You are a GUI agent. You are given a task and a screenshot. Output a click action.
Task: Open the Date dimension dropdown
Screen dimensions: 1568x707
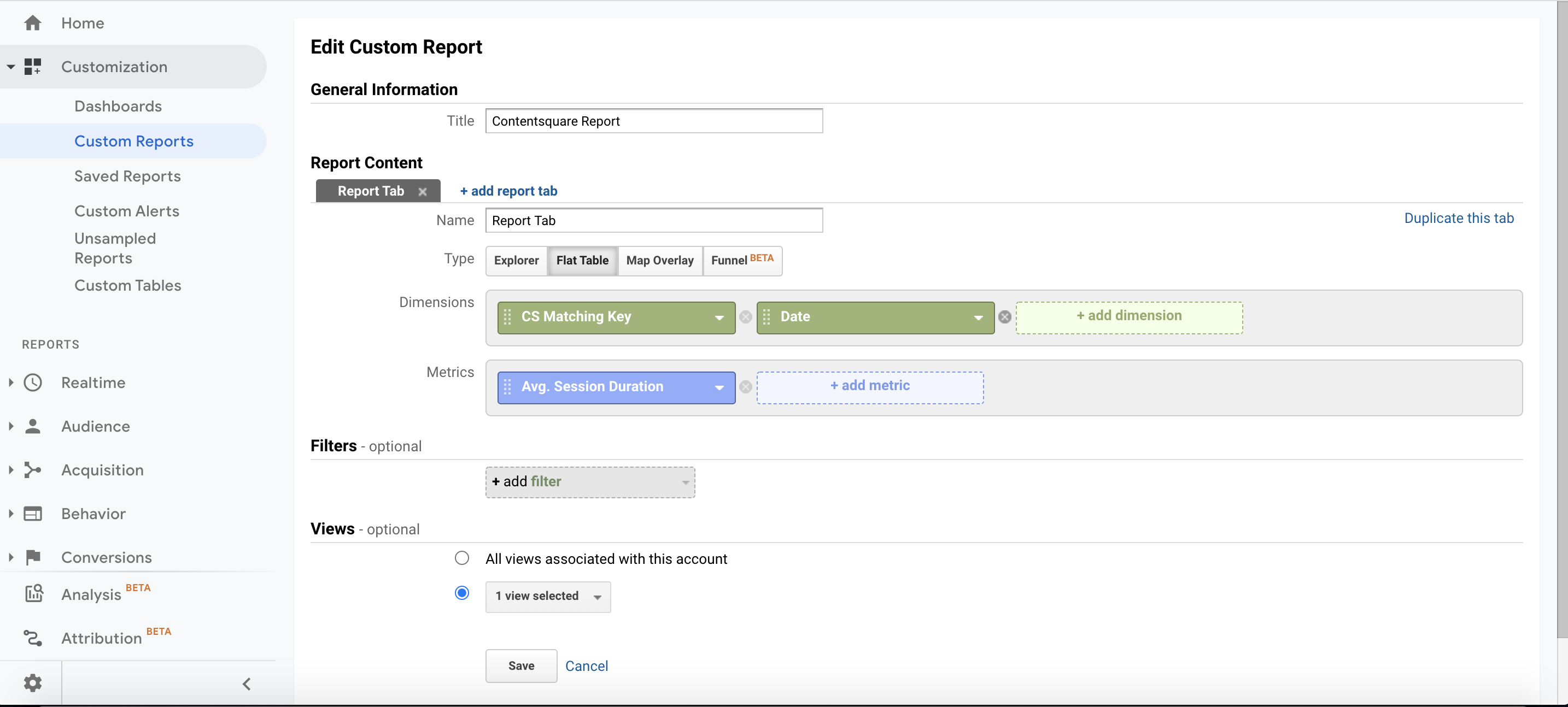click(x=978, y=317)
